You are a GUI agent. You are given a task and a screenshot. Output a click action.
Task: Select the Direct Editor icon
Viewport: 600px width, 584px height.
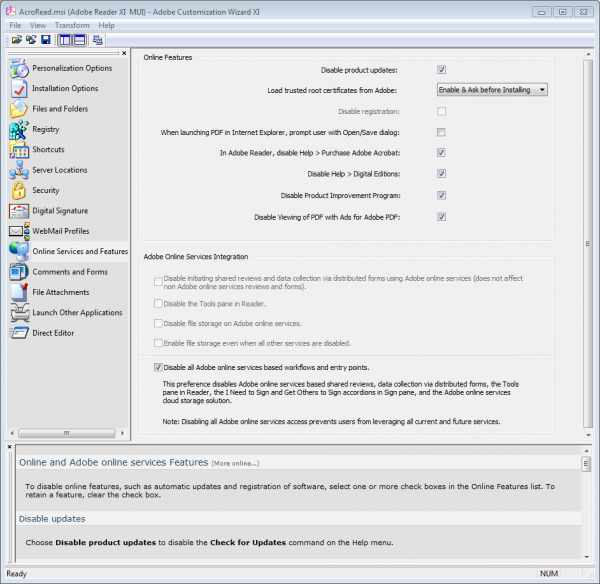[19, 333]
